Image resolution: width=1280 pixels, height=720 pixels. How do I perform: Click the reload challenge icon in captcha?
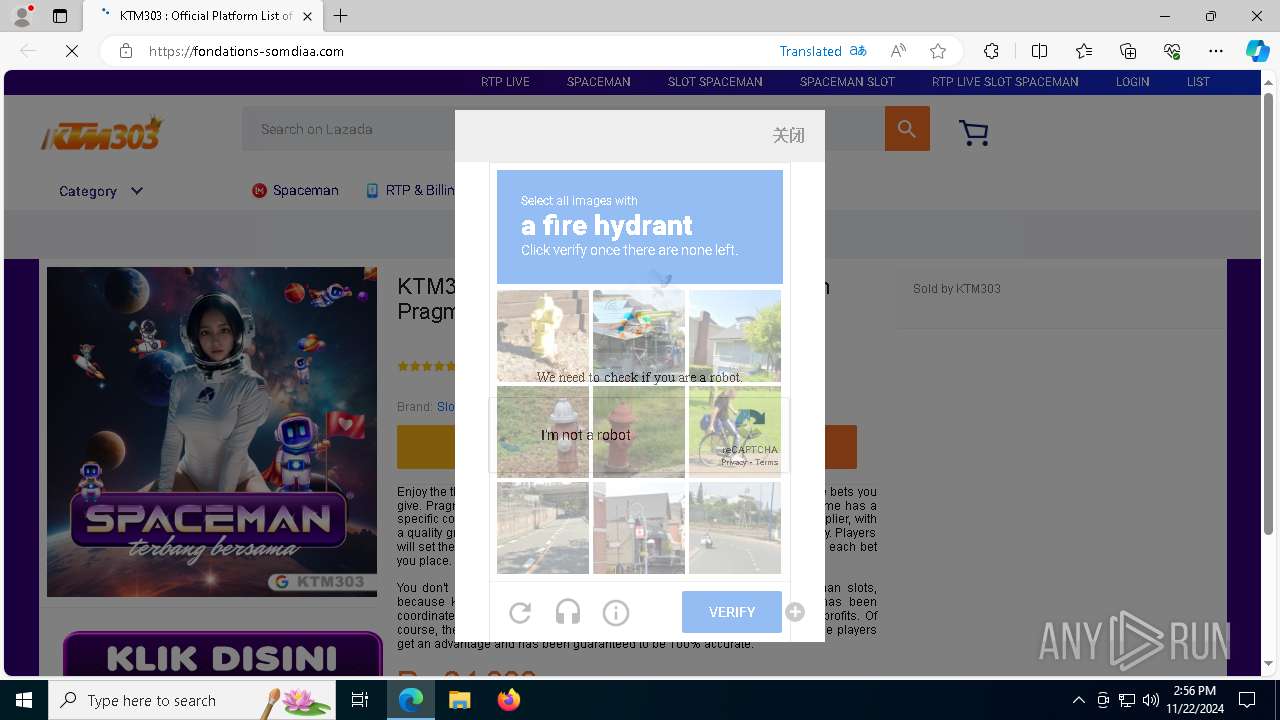point(520,612)
